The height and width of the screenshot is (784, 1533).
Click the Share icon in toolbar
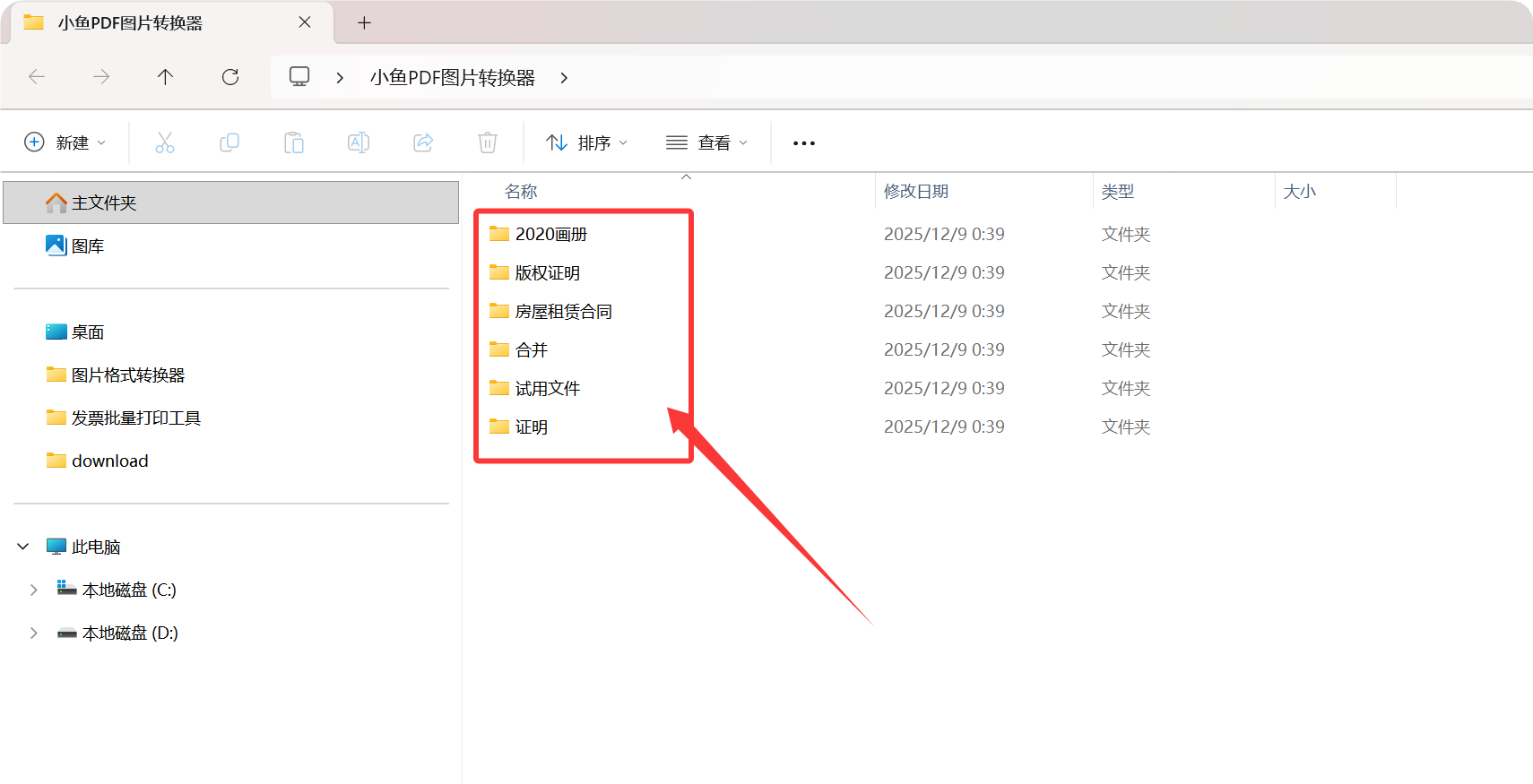pos(423,142)
